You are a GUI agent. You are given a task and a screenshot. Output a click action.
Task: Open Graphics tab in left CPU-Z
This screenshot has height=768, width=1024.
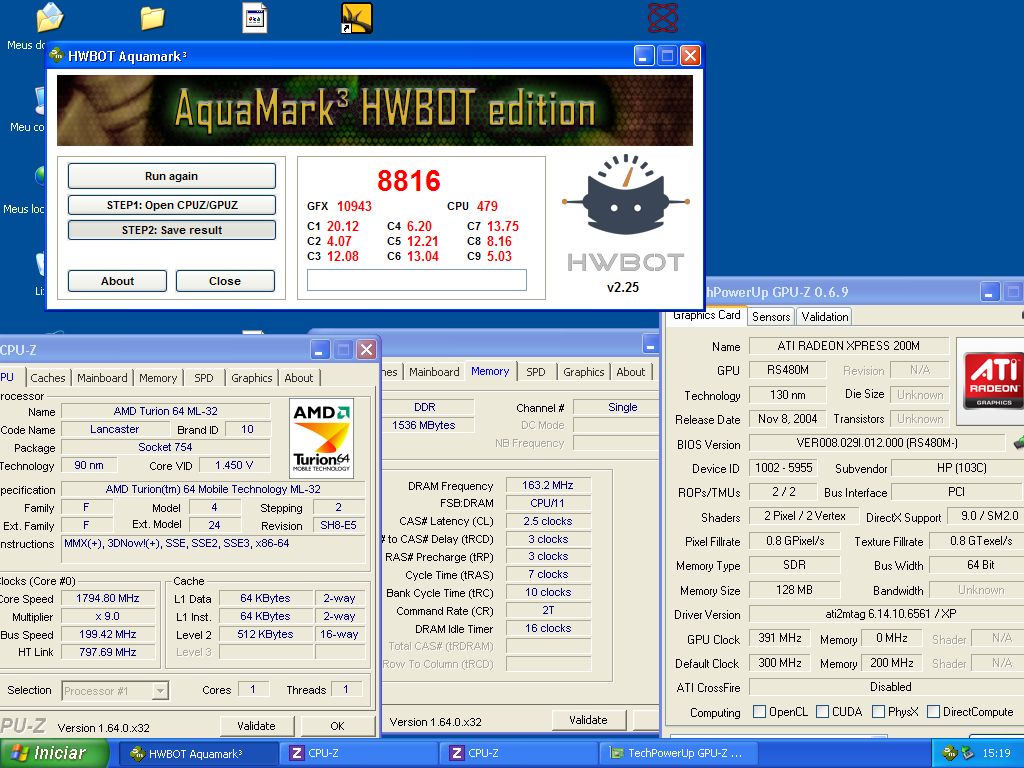coord(251,377)
